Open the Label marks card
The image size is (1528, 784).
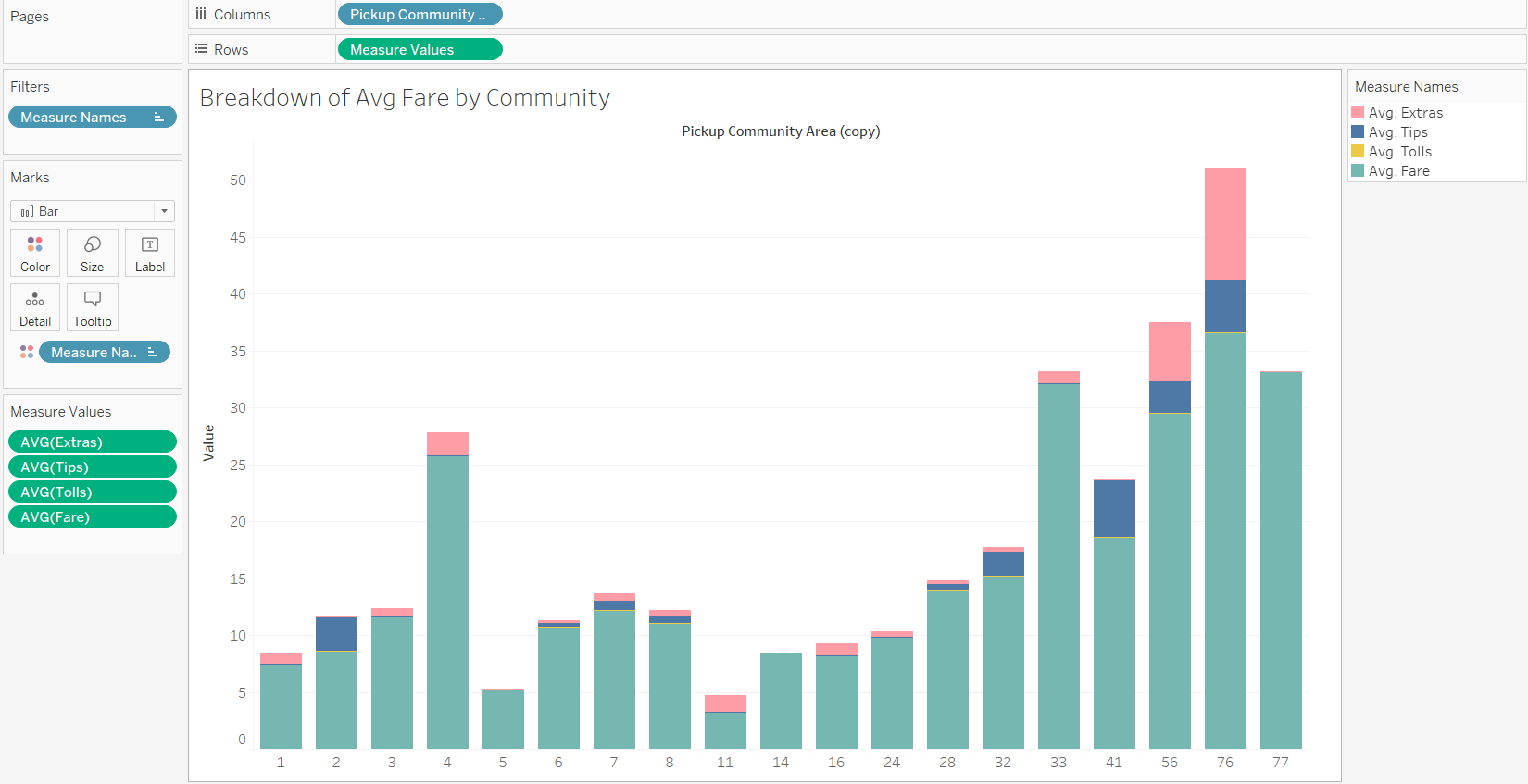coord(149,253)
